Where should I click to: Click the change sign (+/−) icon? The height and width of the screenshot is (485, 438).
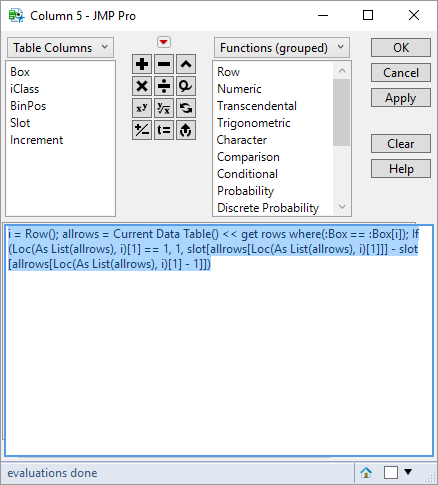[142, 130]
